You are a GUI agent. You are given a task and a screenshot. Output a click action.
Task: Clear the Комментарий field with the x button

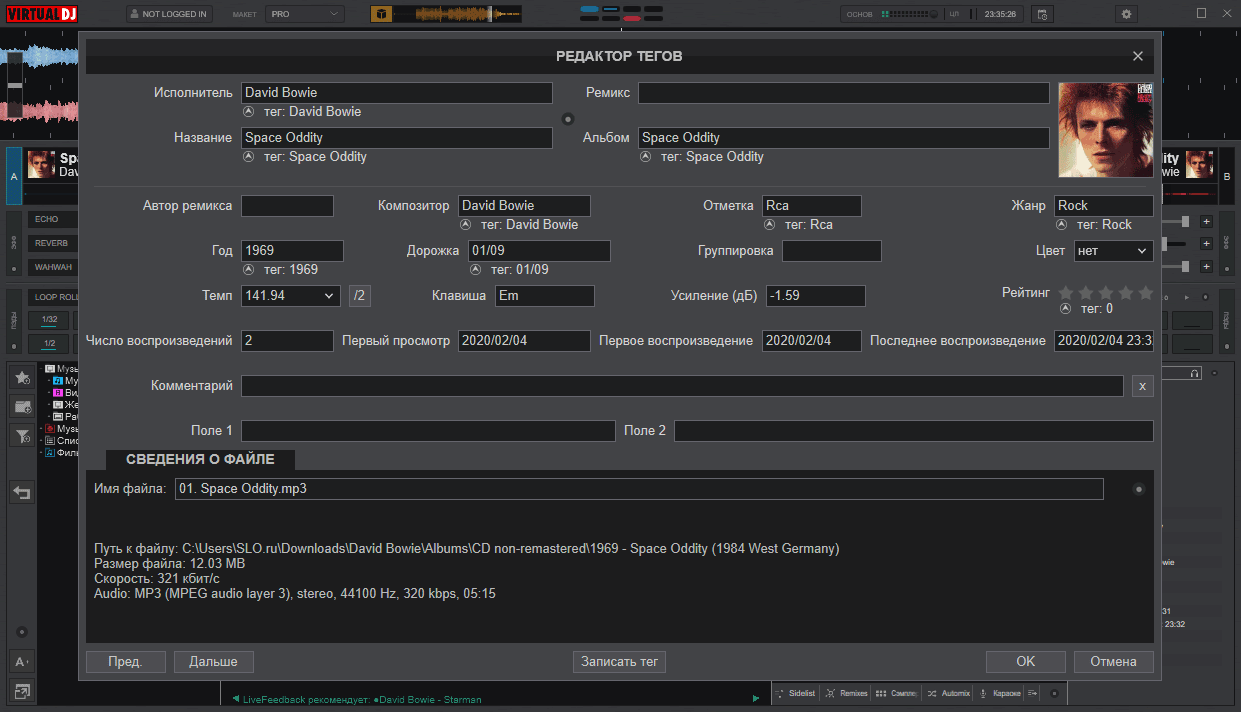click(1142, 386)
